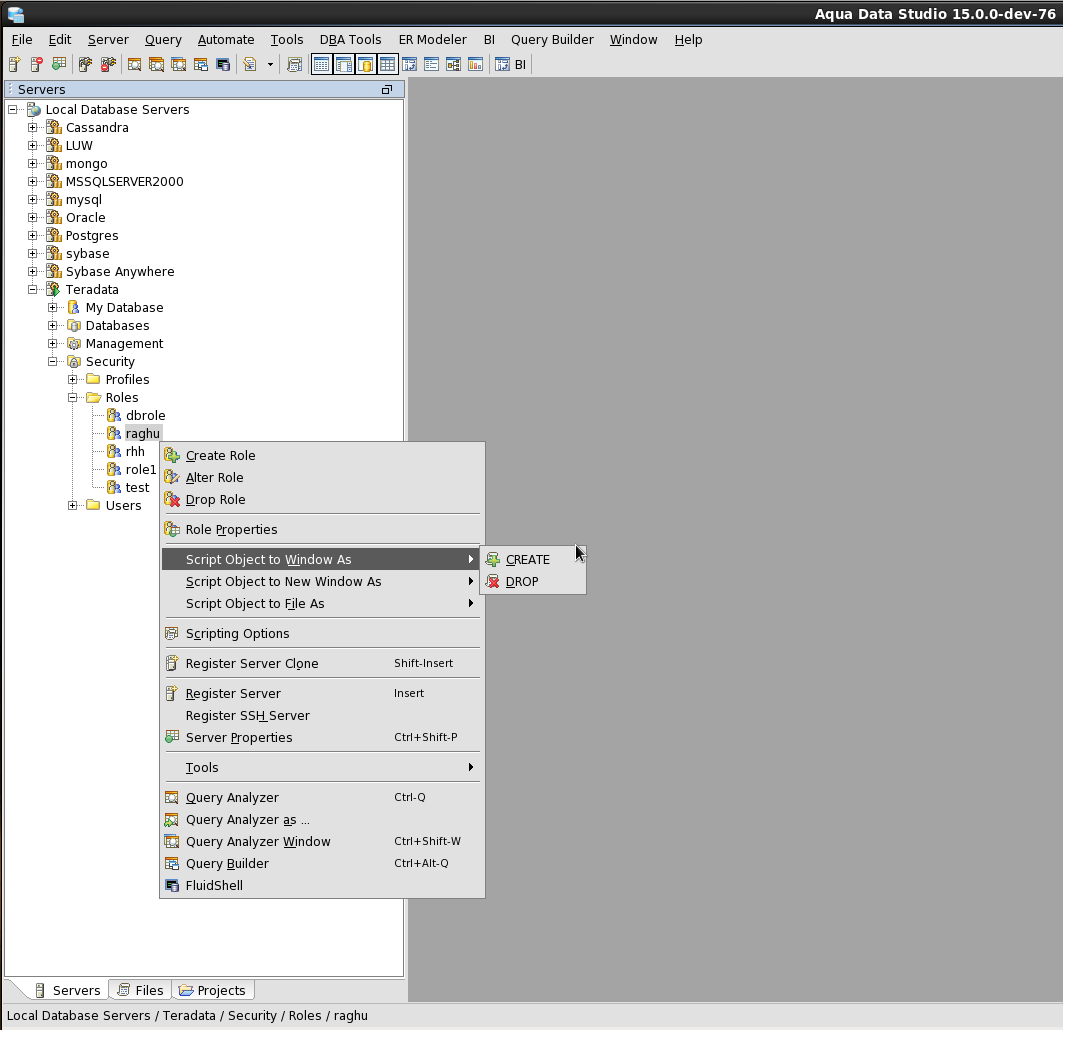
Task: Choose Scripting Options in the context menu
Action: pyautogui.click(x=322, y=634)
